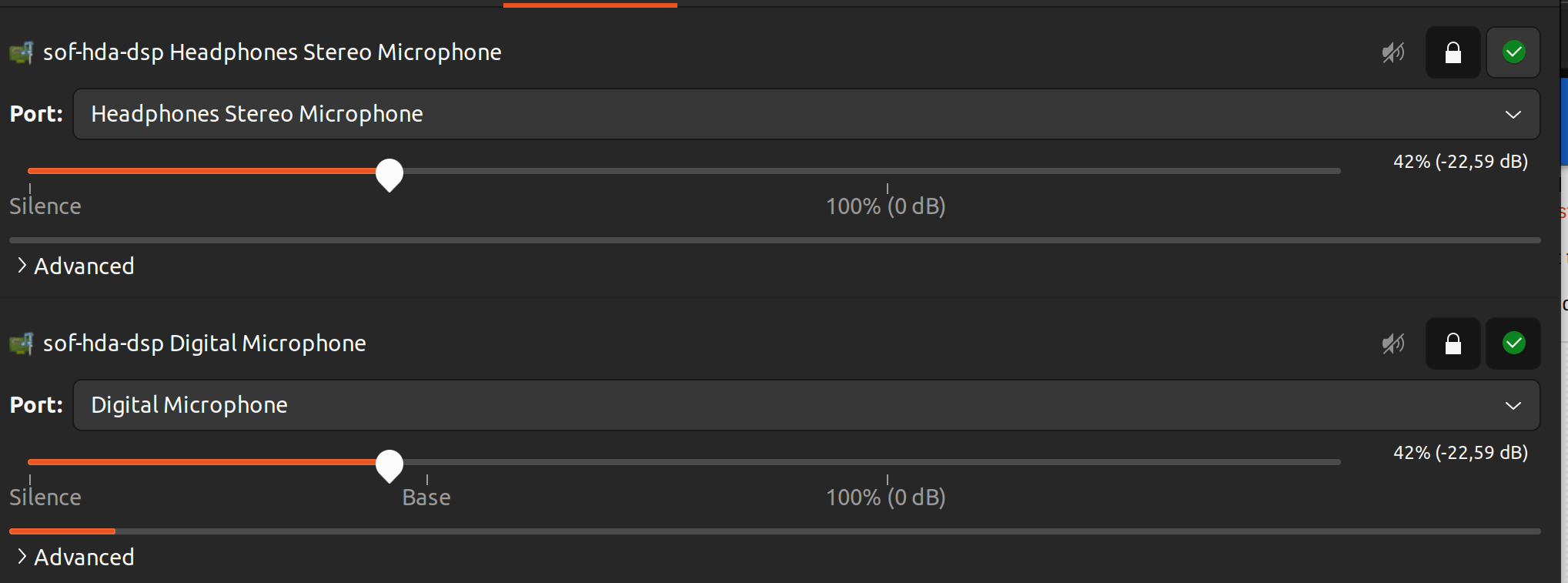Click the lock channels icon for Digital Microphone
The height and width of the screenshot is (583, 1568).
[x=1453, y=343]
